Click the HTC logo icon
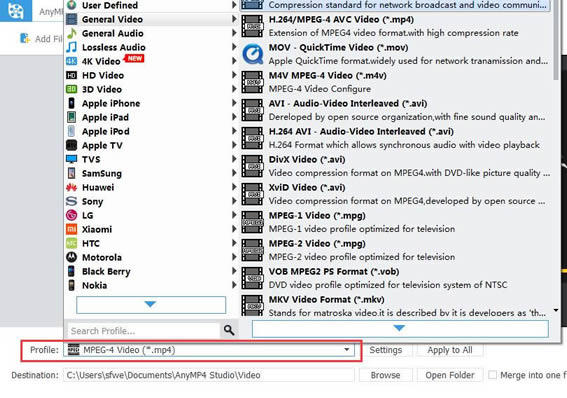The height and width of the screenshot is (398, 567). [x=71, y=243]
